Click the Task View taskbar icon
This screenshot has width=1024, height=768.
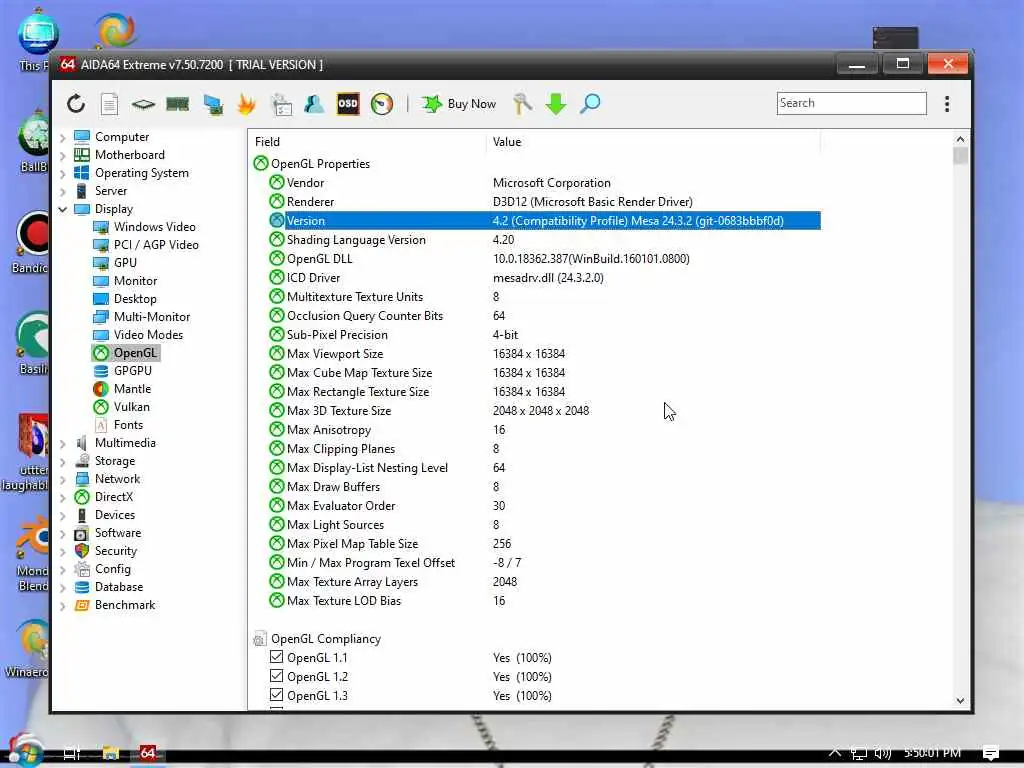tap(71, 753)
